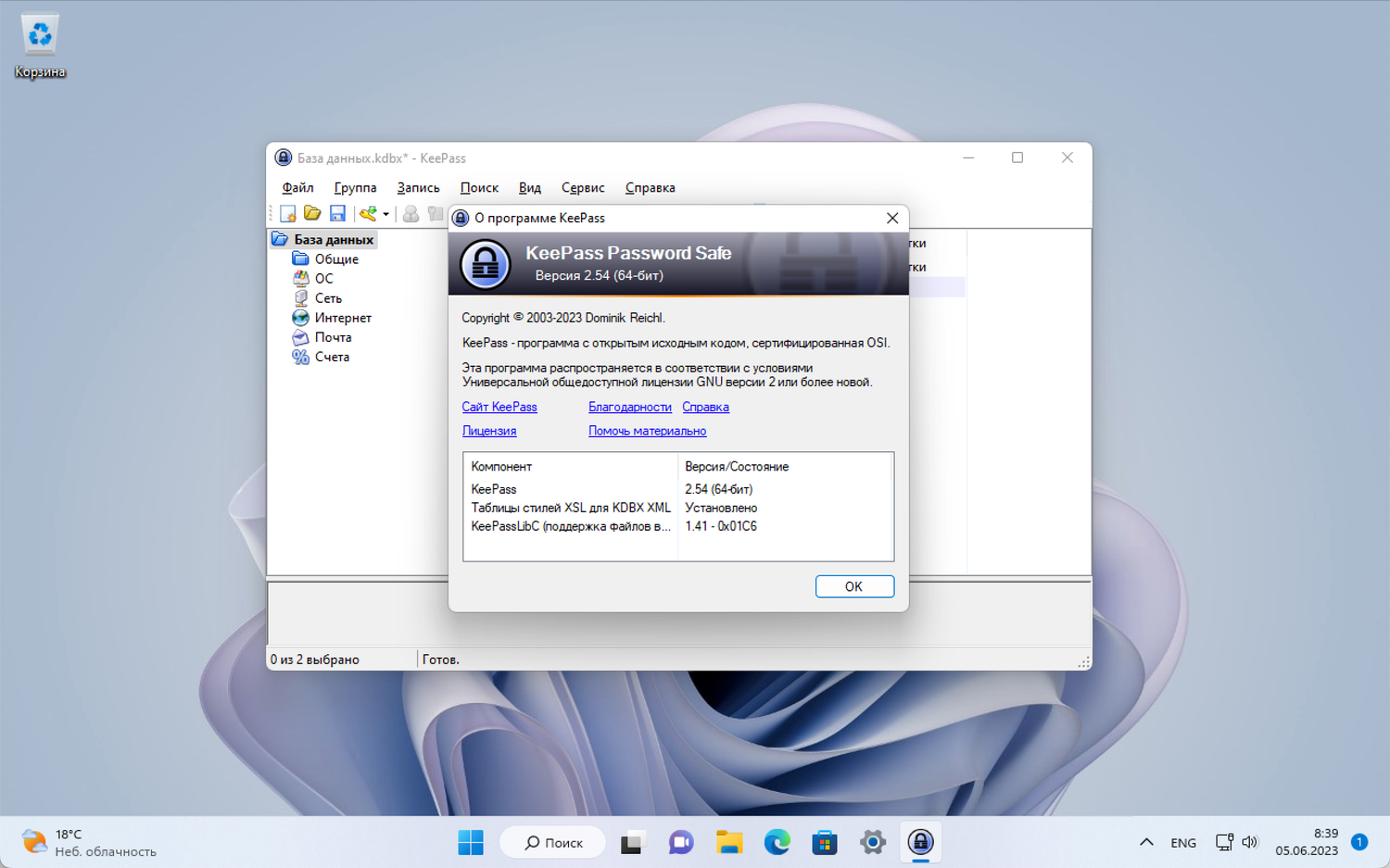This screenshot has height=868, width=1390.
Task: Click the '0 из 2 выбрано' status bar text
Action: click(315, 660)
